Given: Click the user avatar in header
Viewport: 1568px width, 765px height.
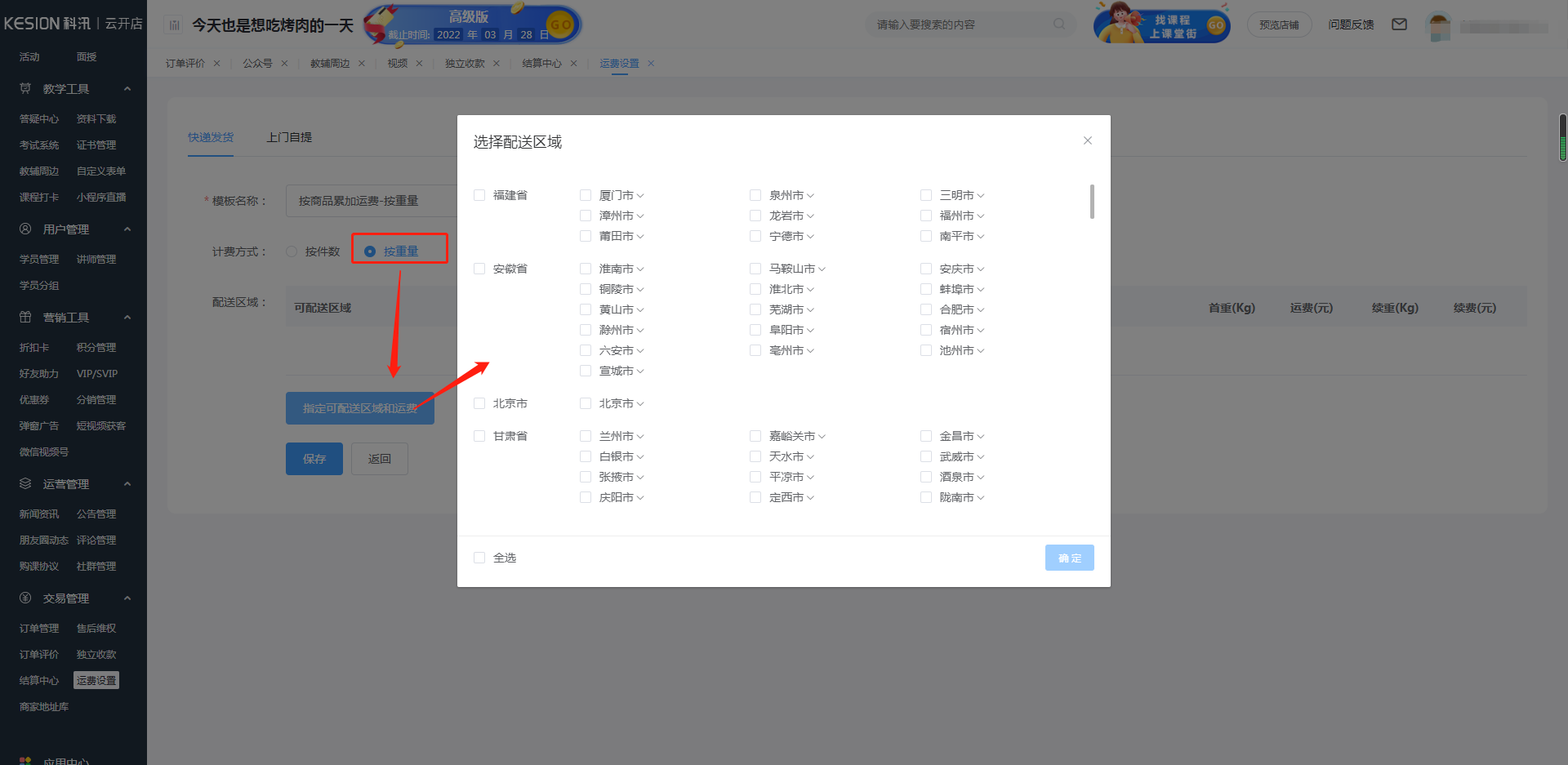Looking at the screenshot, I should (x=1439, y=25).
